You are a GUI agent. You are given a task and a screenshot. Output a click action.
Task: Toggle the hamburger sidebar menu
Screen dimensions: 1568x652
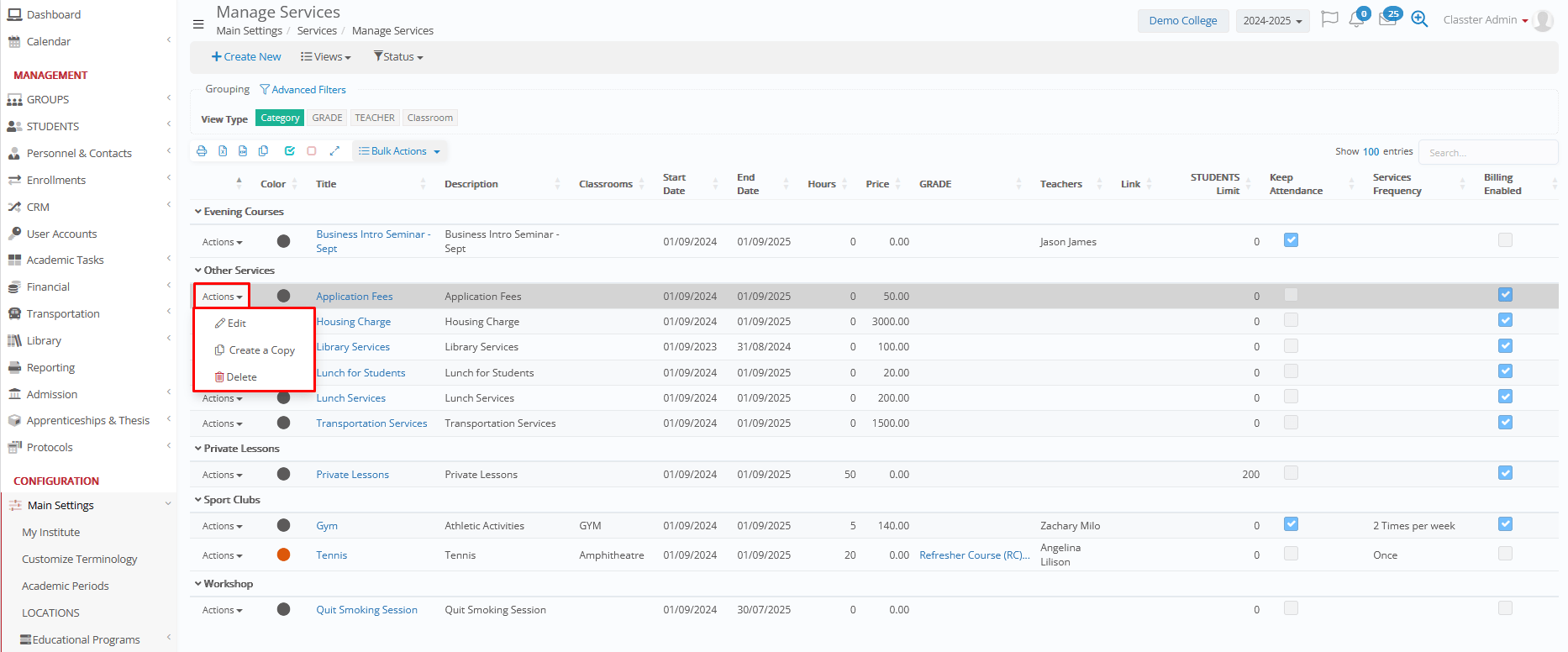pos(198,24)
